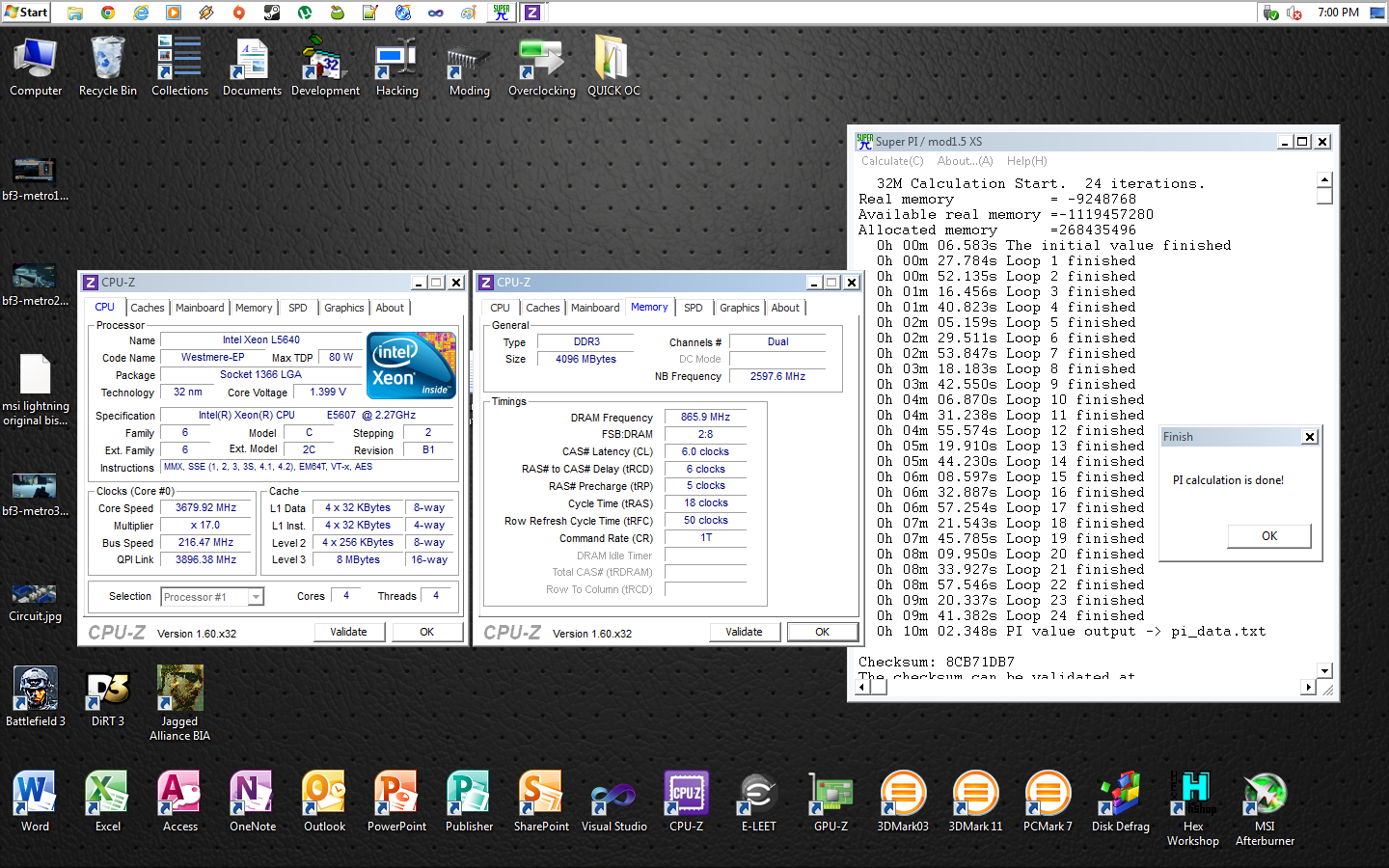Click the Intel Xeon inside logo
The width and height of the screenshot is (1389, 868).
click(x=412, y=366)
